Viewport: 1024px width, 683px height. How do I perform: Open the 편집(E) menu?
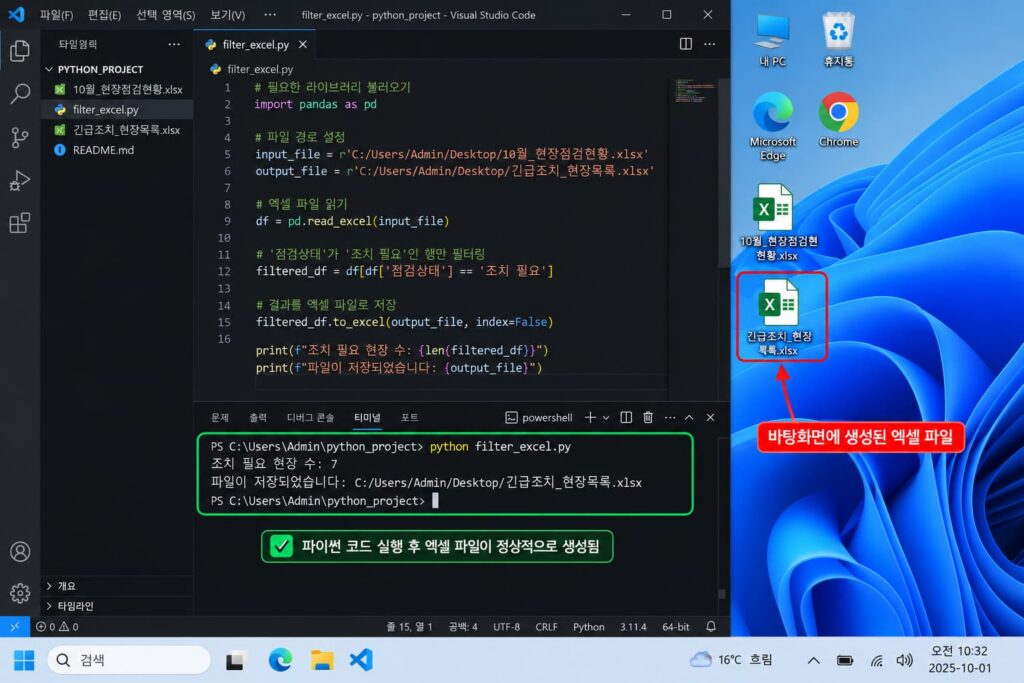point(104,15)
